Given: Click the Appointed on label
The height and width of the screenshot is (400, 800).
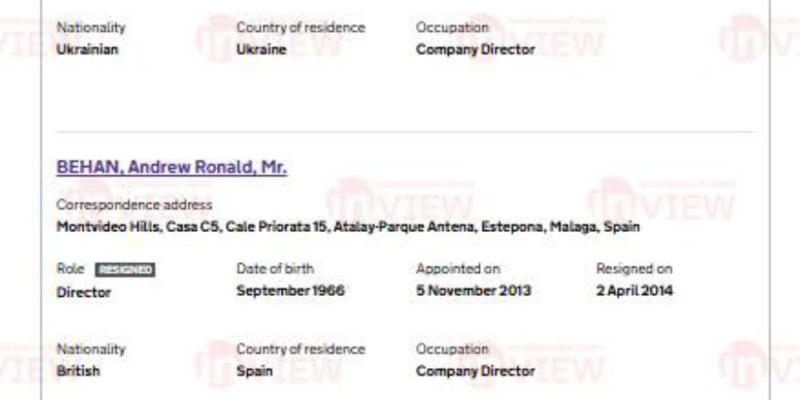Looking at the screenshot, I should 458,269.
